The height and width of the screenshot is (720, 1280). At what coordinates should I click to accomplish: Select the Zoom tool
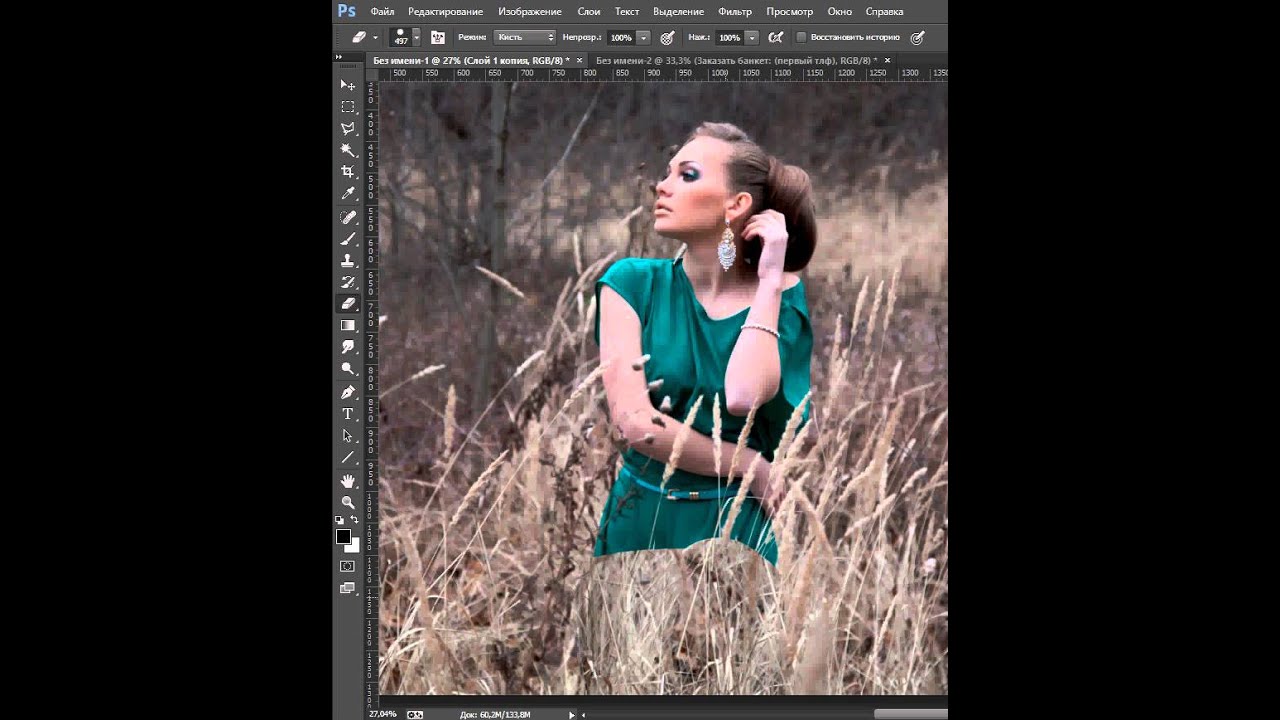coord(348,502)
